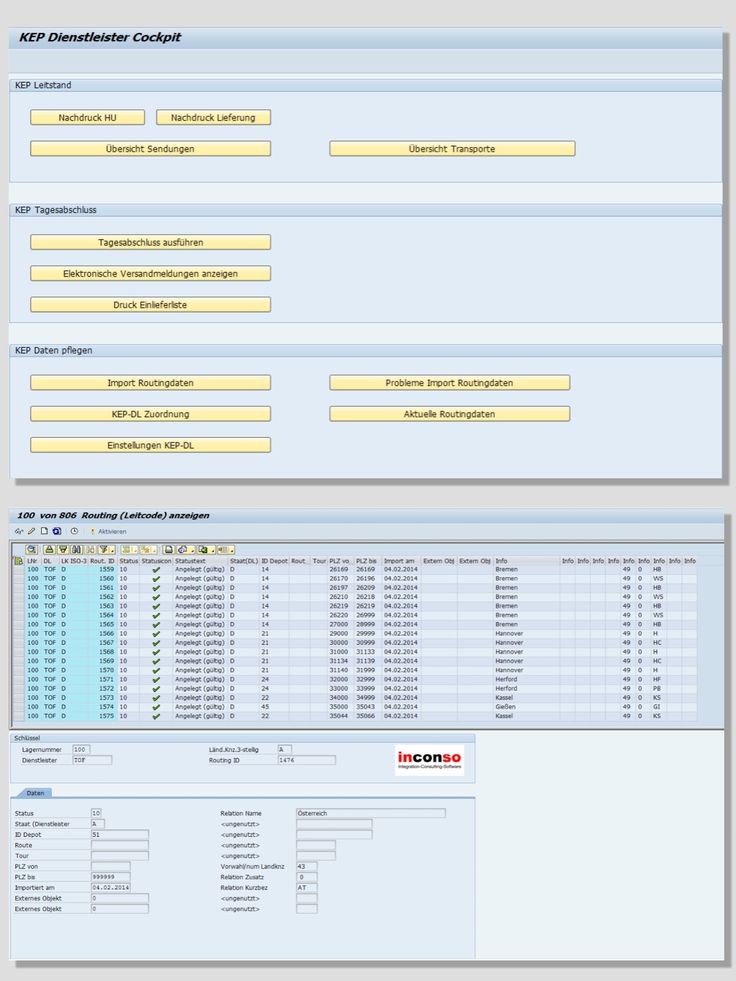Click row selector for Rout. ID 1572
The height and width of the screenshot is (981, 736).
pos(18,688)
